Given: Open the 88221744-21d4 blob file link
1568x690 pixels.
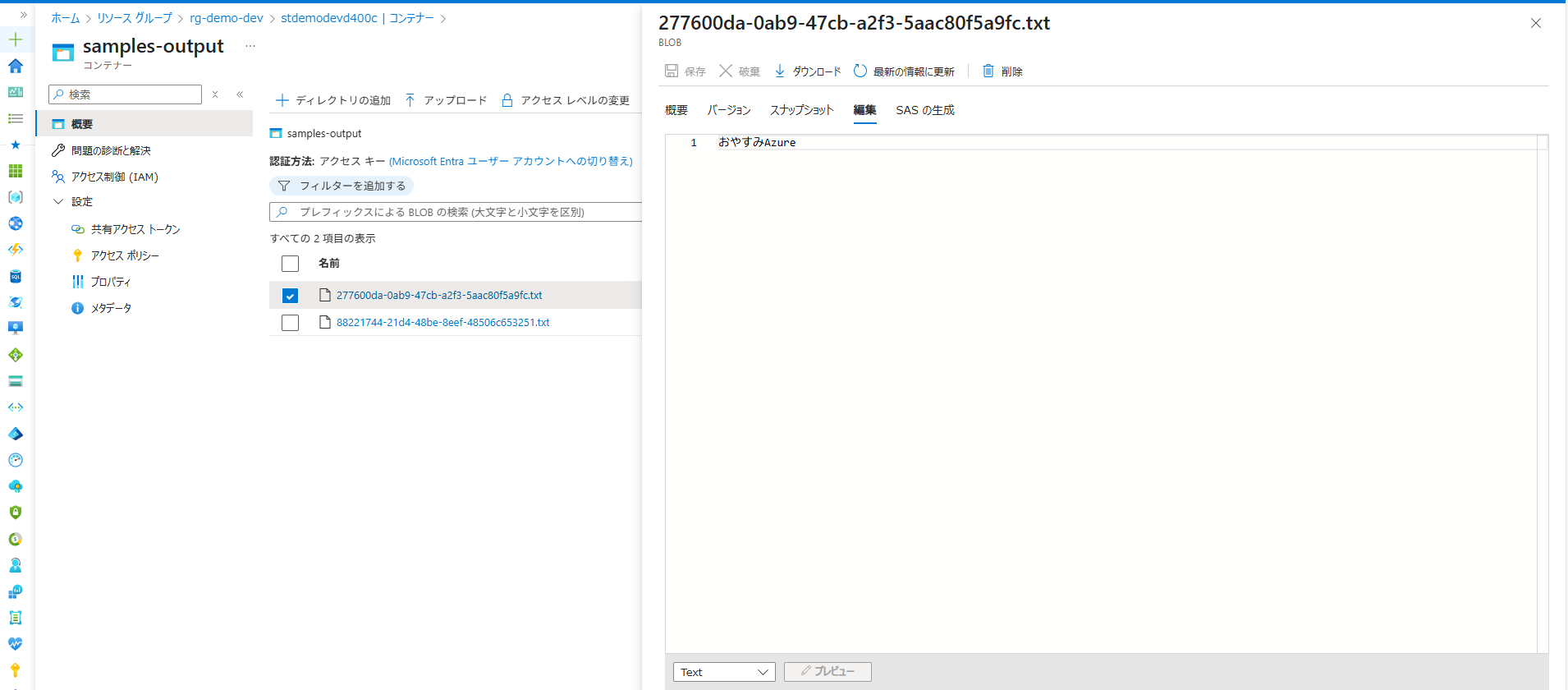Looking at the screenshot, I should pyautogui.click(x=442, y=322).
